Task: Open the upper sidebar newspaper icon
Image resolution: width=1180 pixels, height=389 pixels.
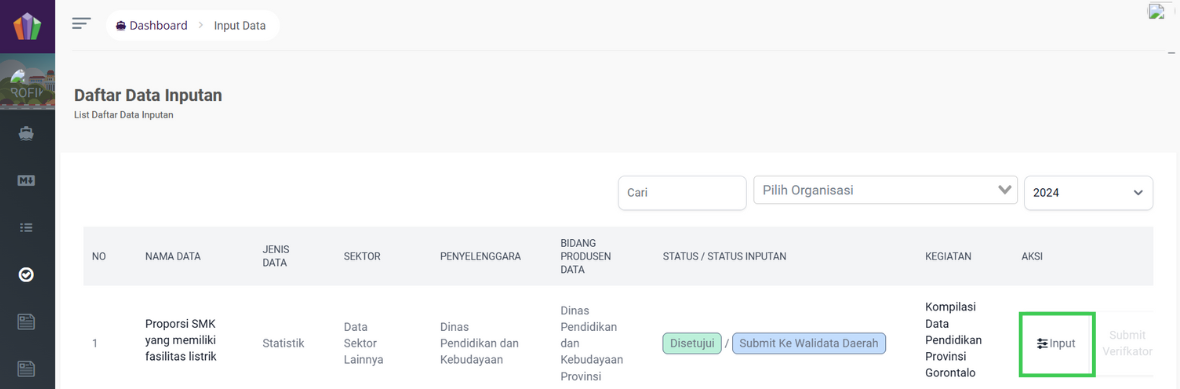Action: pos(26,321)
